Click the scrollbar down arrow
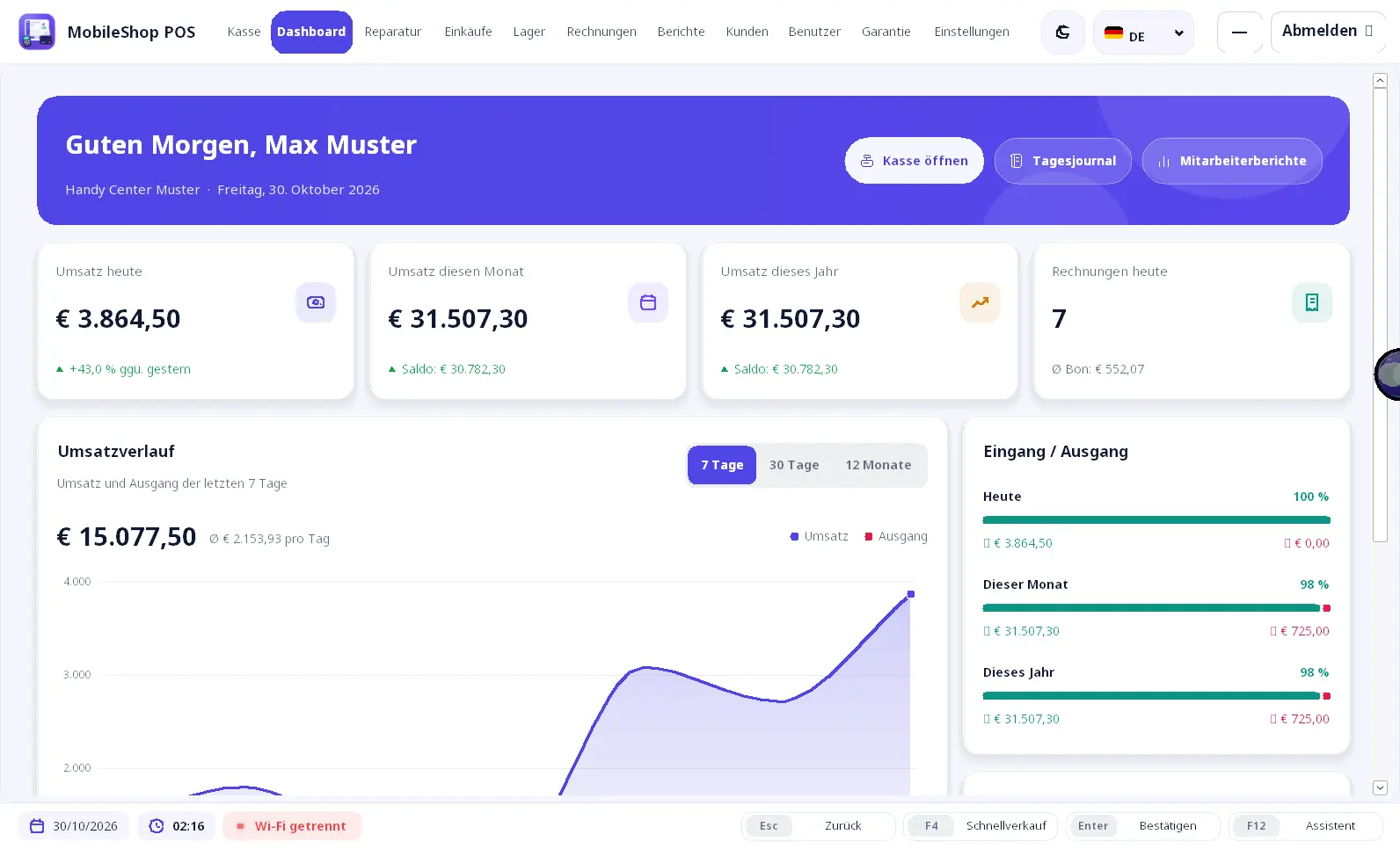 click(1380, 788)
